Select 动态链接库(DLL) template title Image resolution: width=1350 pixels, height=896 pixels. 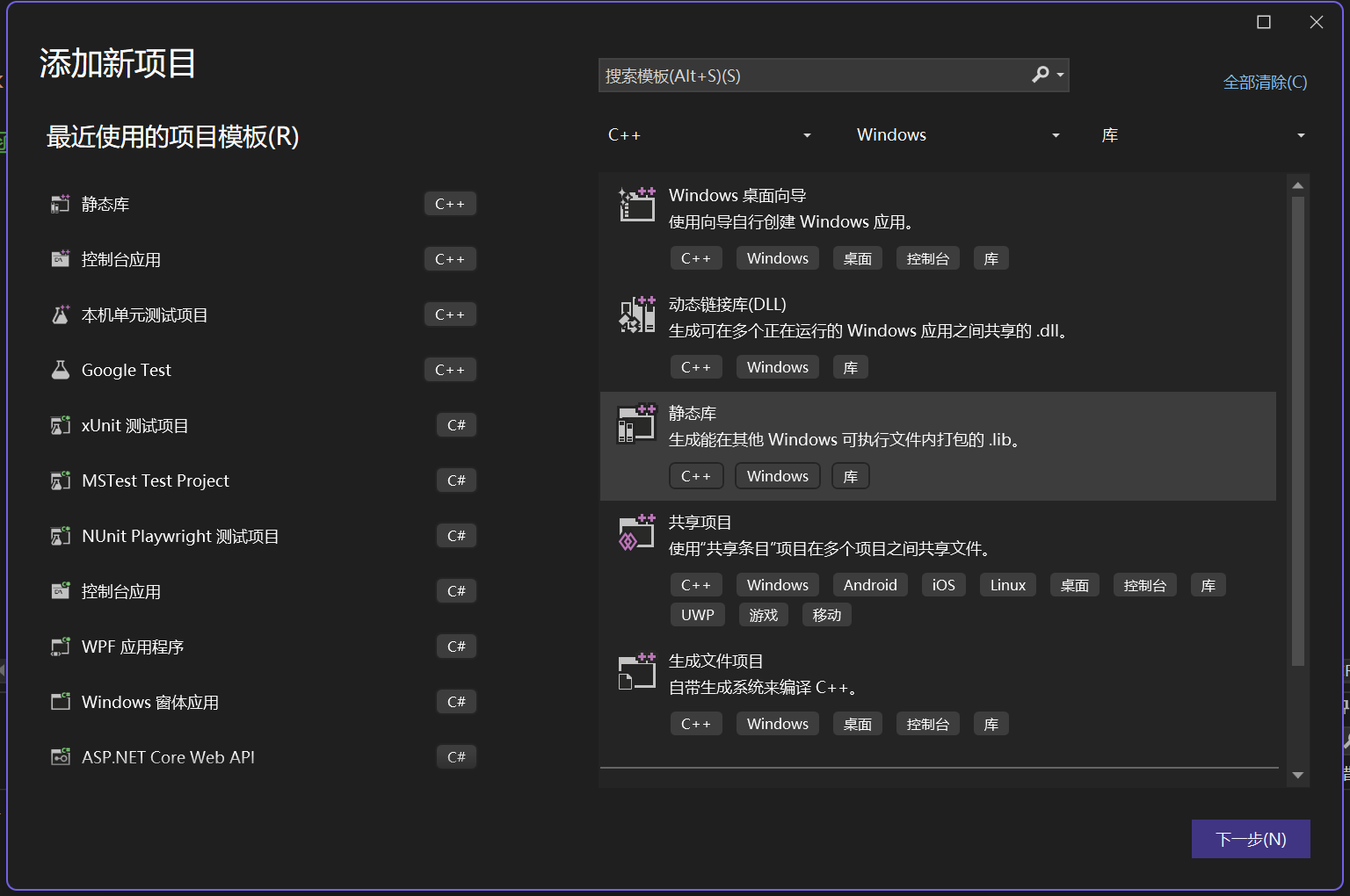pyautogui.click(x=728, y=304)
